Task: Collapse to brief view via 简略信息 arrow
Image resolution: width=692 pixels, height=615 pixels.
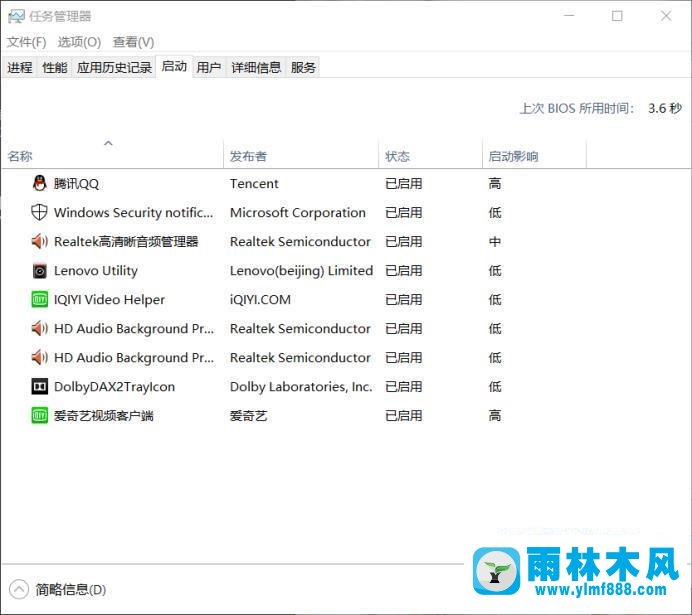Action: [19, 589]
